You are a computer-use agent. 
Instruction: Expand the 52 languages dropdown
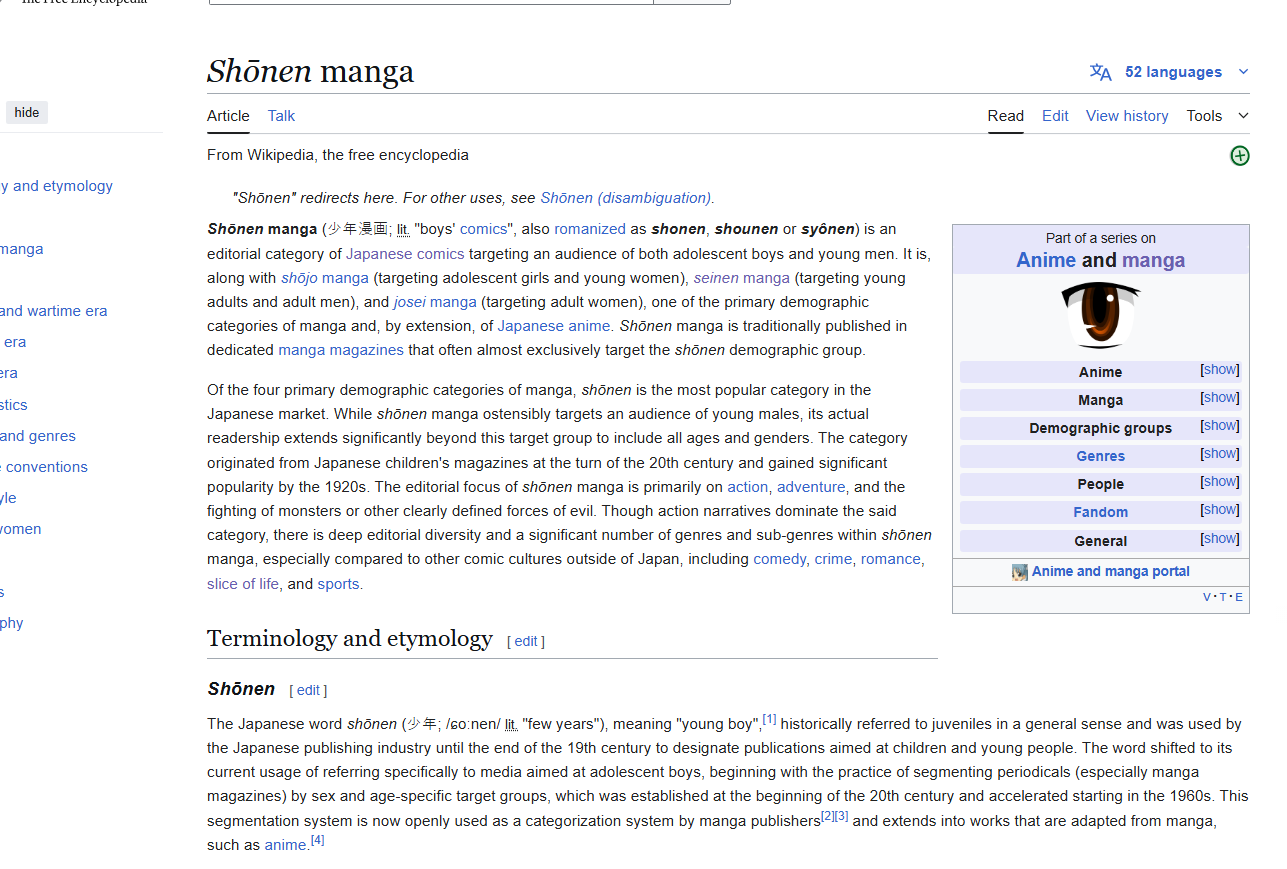(1243, 72)
